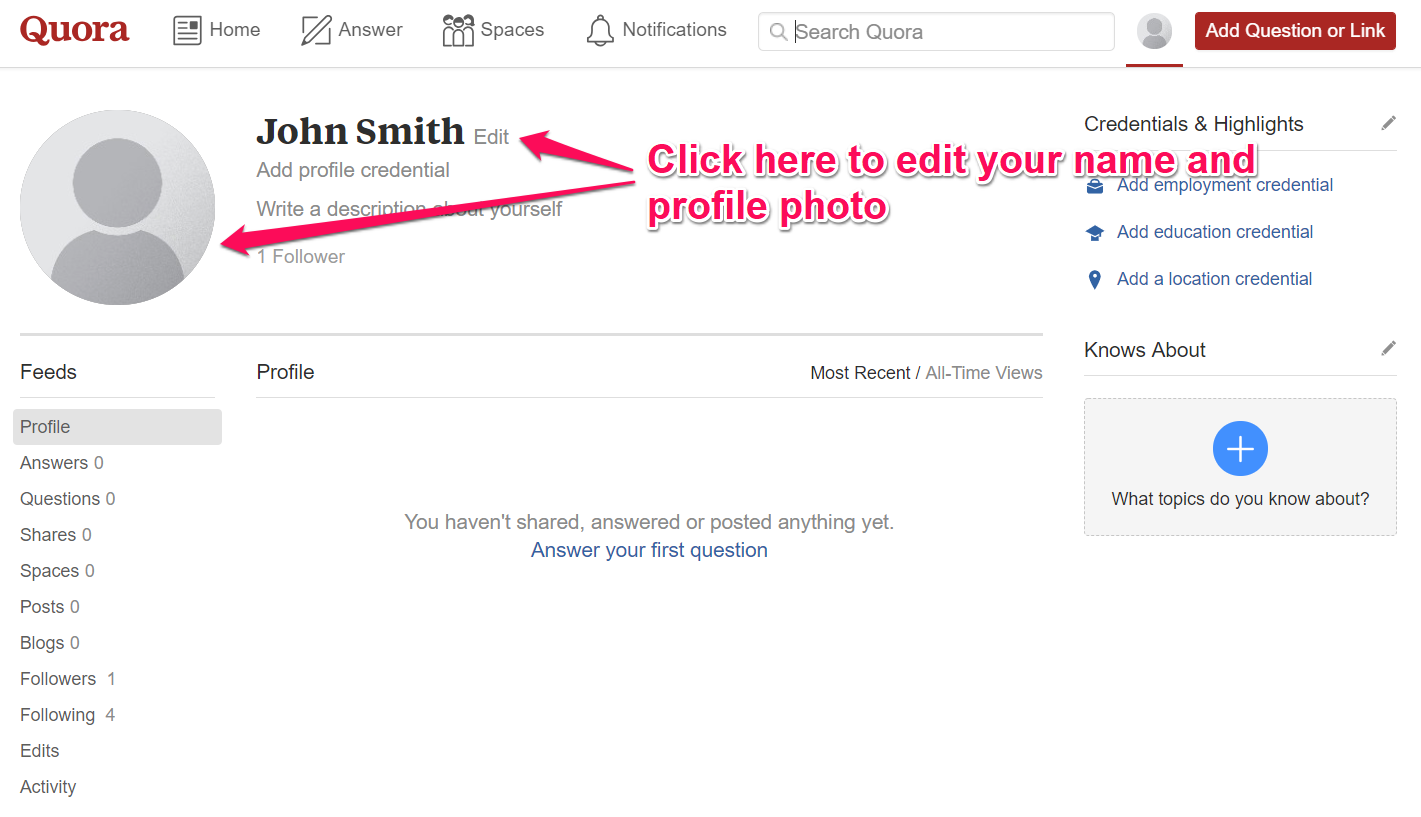Click Add education credential link
The image size is (1421, 817).
tap(1215, 232)
